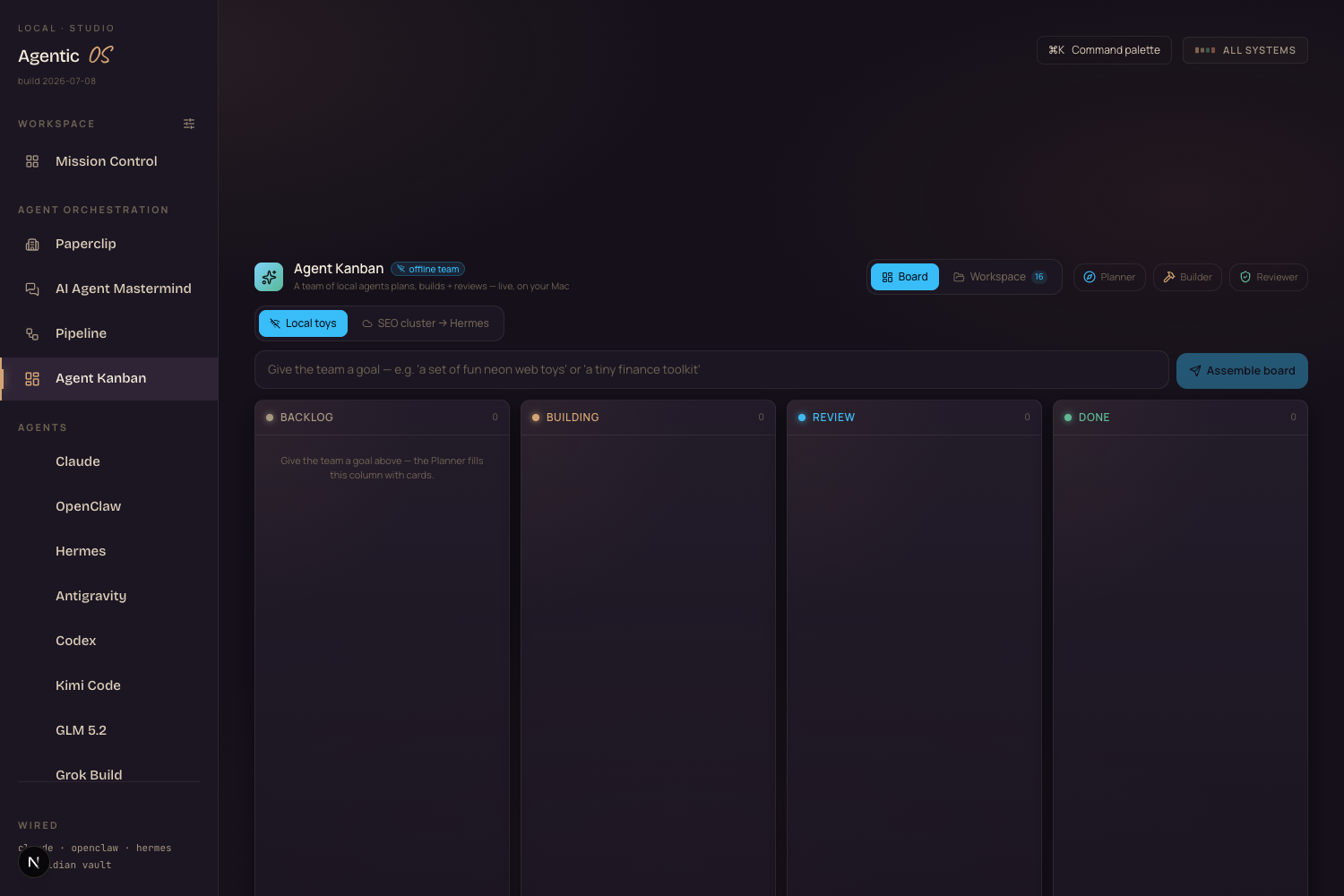1344x896 pixels.
Task: Click the Builder role button
Action: click(1187, 277)
